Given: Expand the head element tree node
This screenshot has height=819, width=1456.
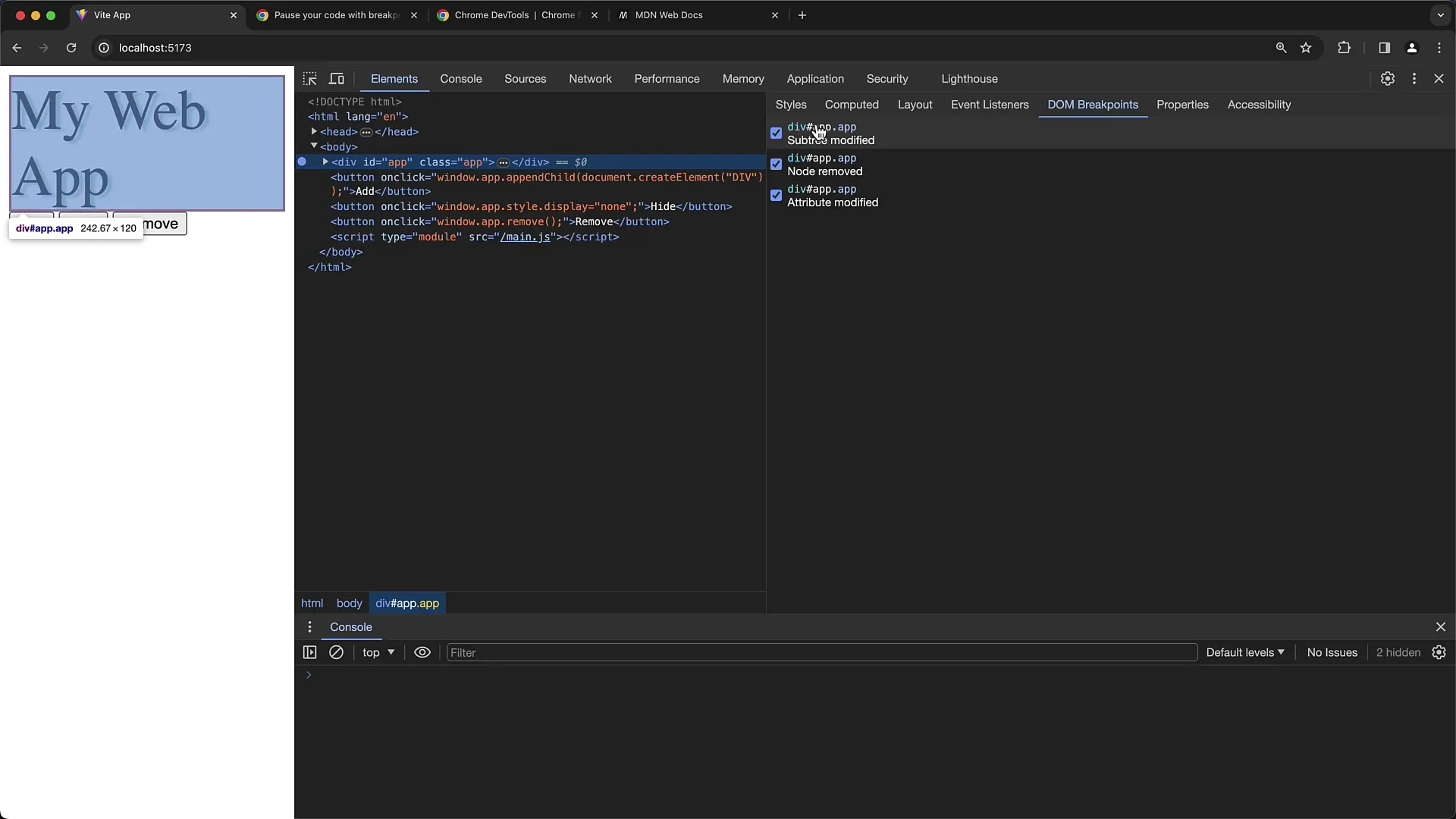Looking at the screenshot, I should tap(315, 131).
